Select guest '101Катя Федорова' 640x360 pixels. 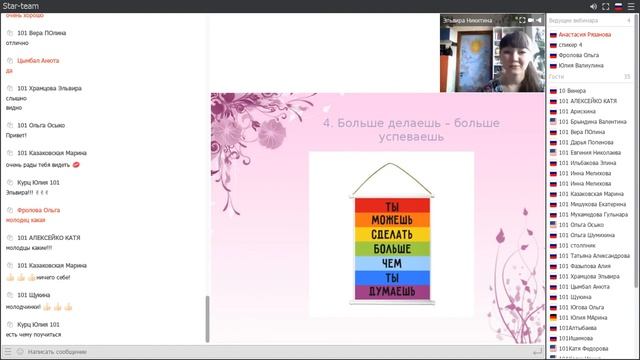[583, 349]
